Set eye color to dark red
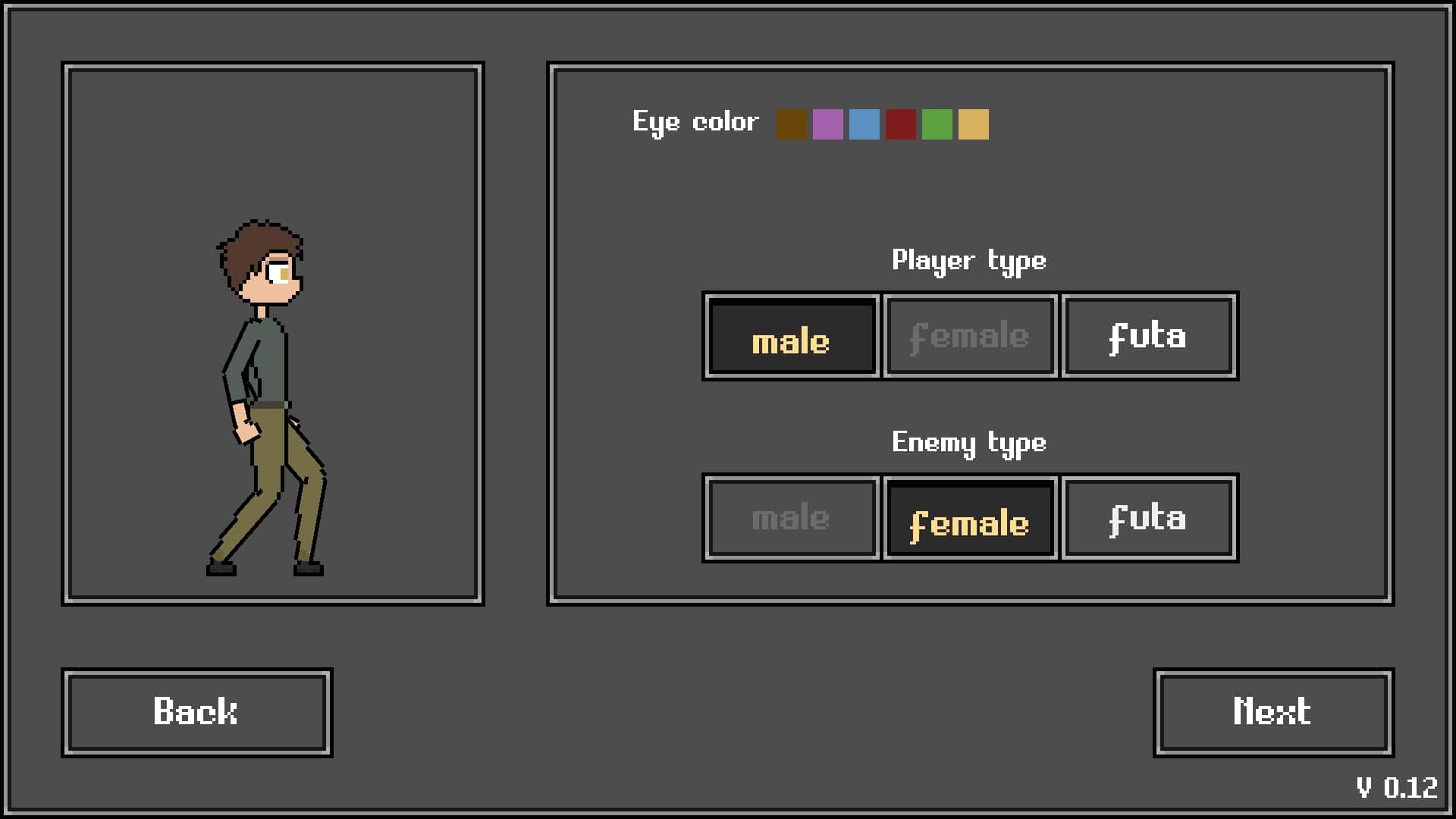This screenshot has width=1456, height=819. (900, 124)
